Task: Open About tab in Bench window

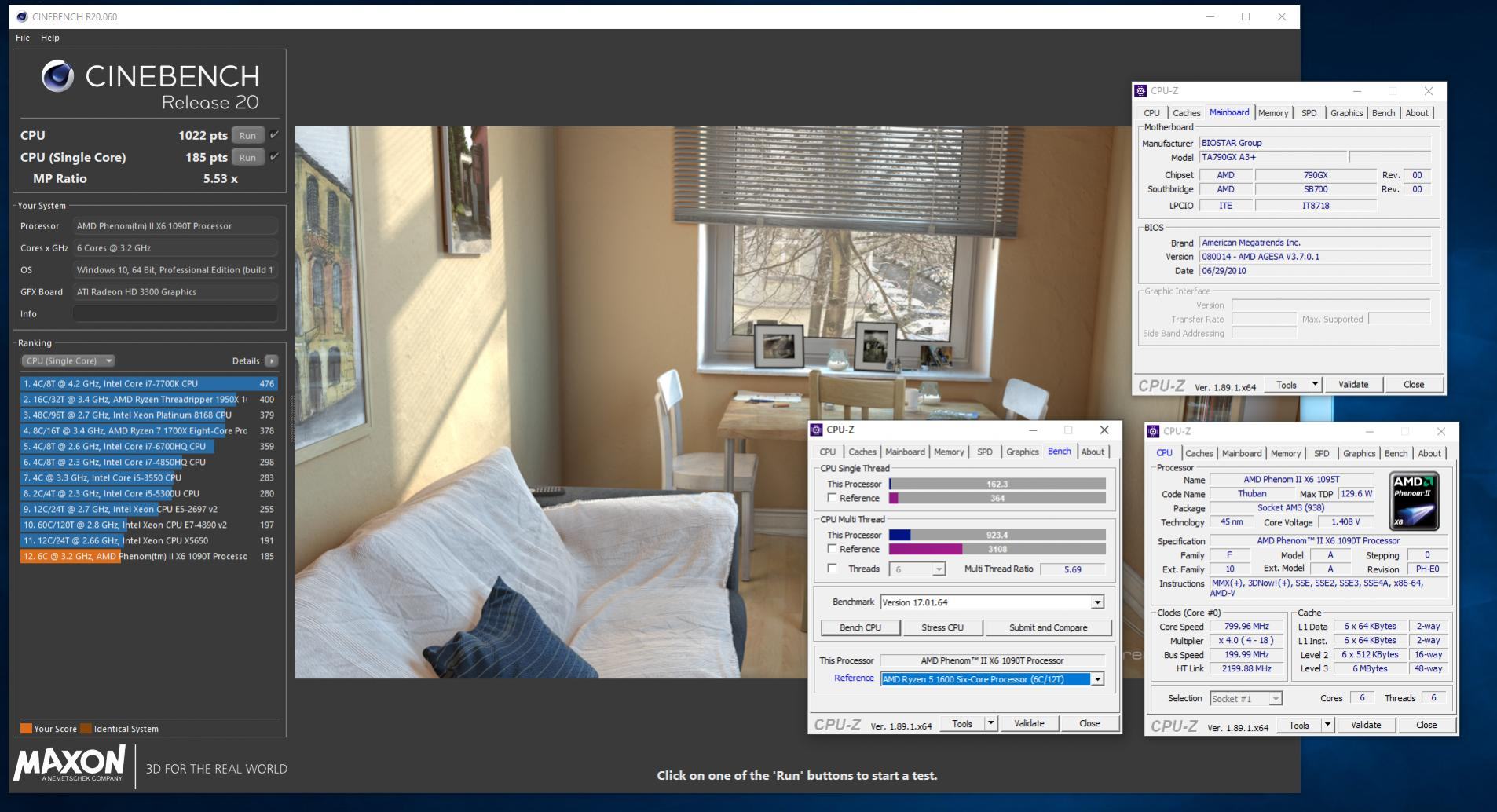Action: pos(1093,452)
